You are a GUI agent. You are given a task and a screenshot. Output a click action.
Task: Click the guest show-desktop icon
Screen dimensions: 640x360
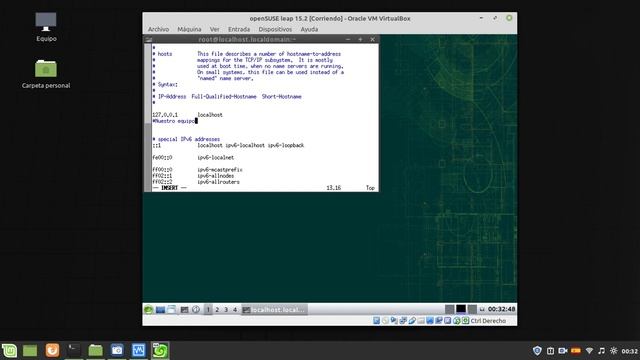coord(160,309)
